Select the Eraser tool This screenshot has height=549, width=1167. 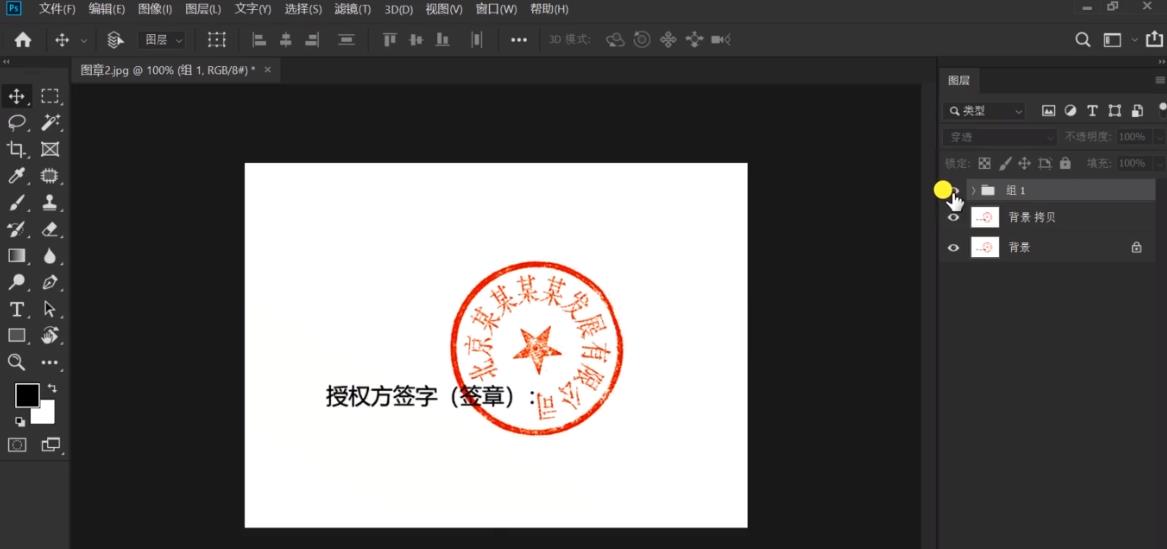coord(50,229)
